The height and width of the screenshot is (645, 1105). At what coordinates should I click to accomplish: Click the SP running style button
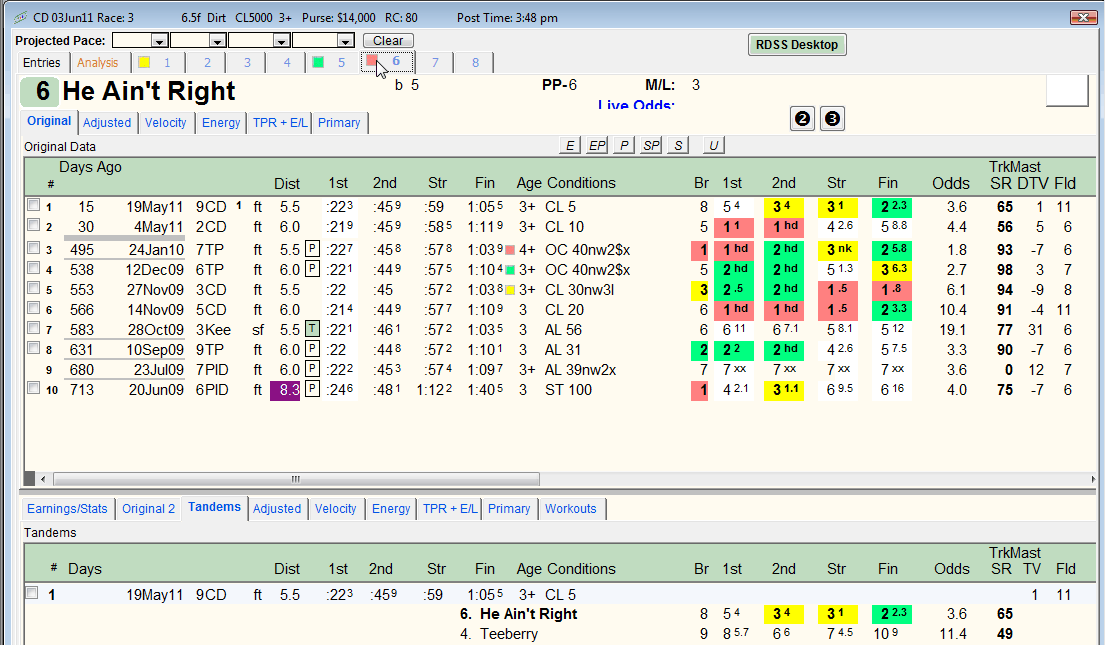coord(651,145)
